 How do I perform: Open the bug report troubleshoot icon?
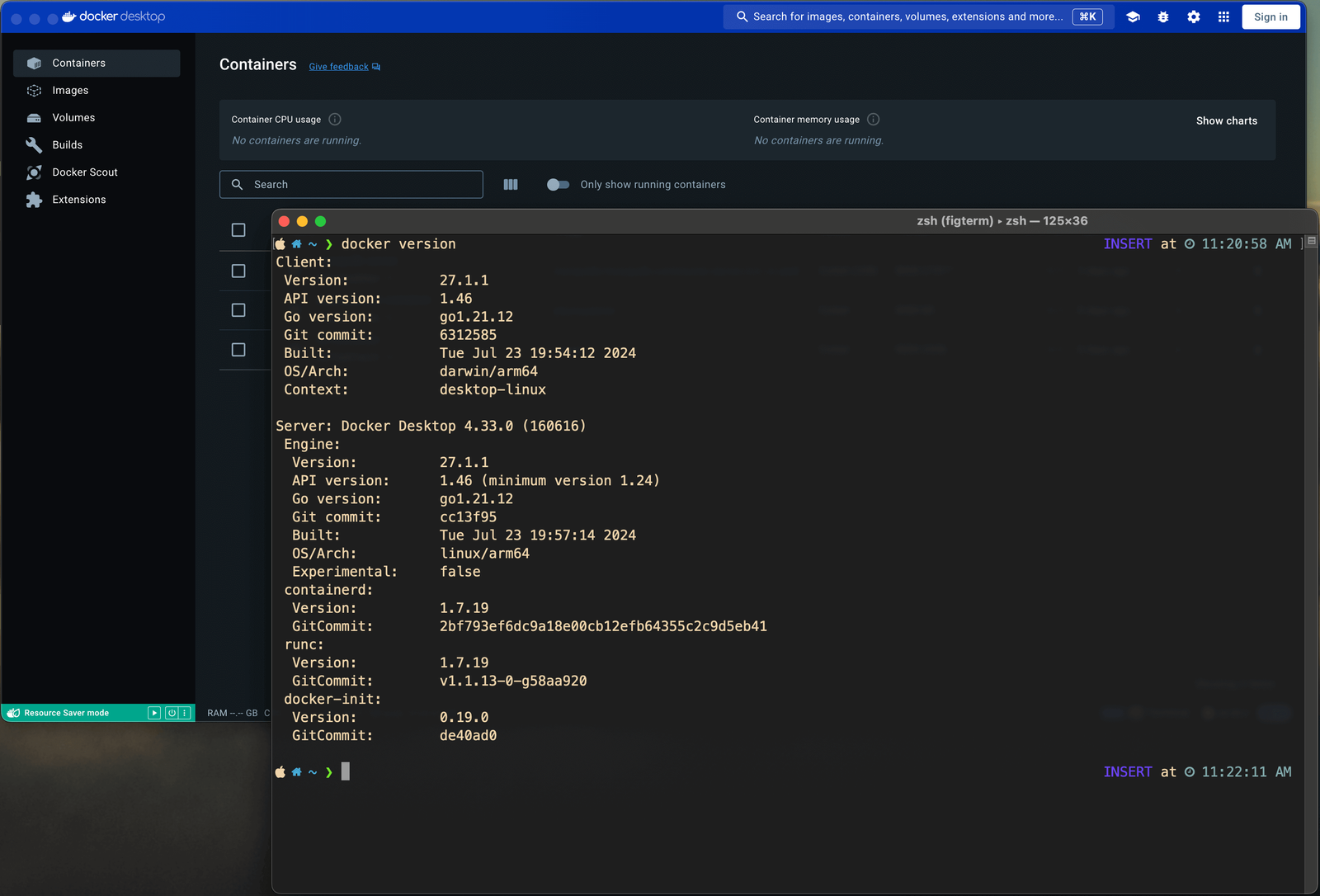point(1162,17)
